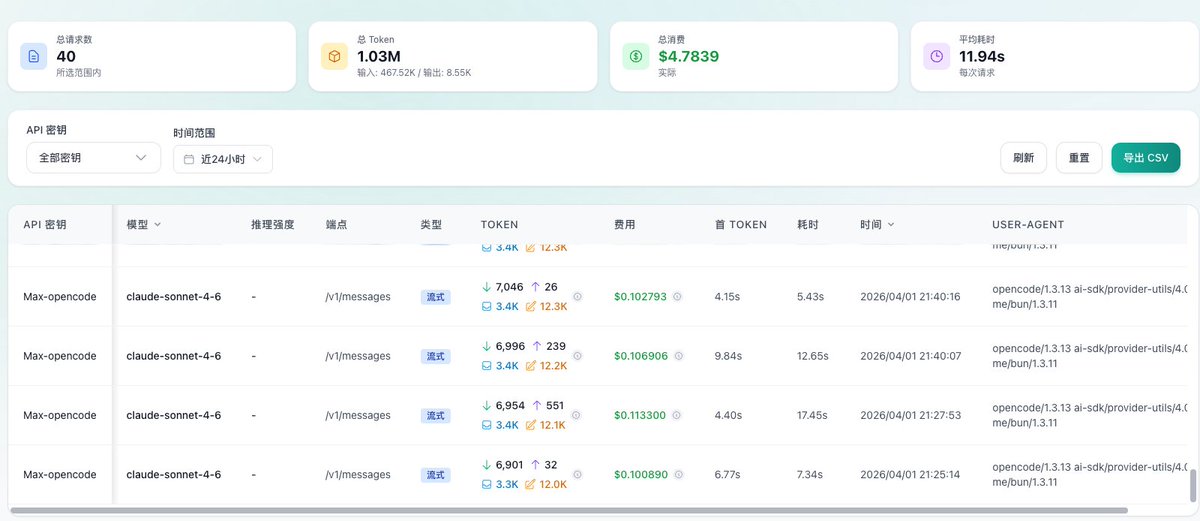Click the 总 Token cube icon
This screenshot has height=521, width=1200.
334,56
